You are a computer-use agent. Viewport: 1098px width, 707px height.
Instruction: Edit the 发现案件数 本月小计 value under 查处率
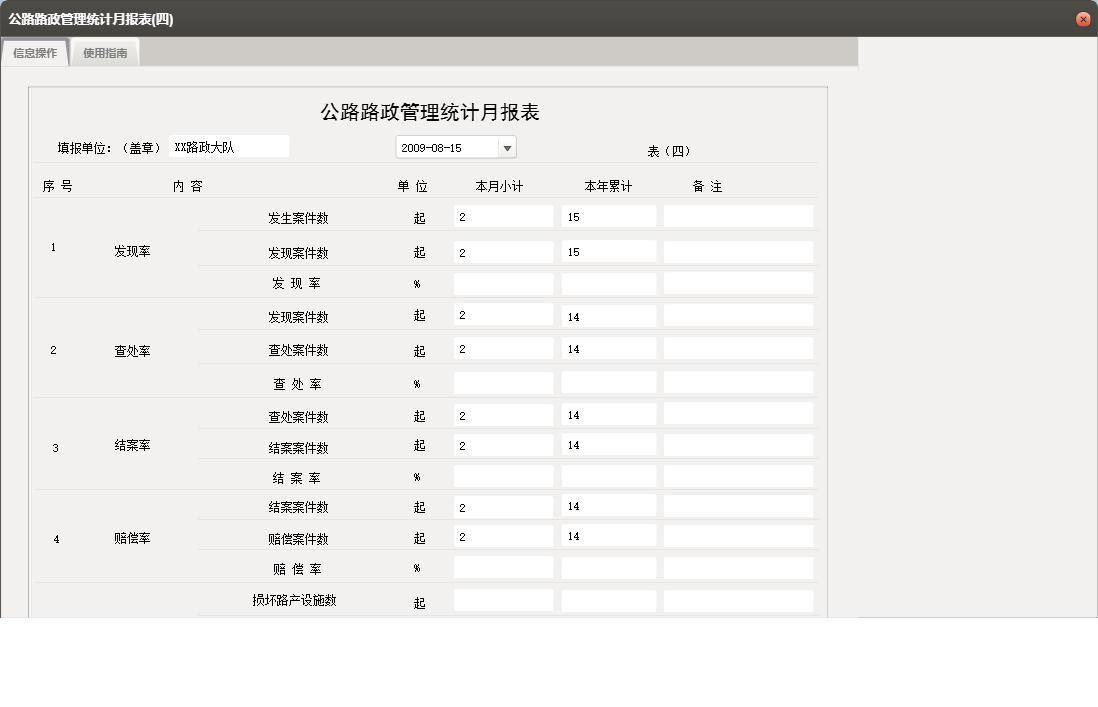(x=502, y=314)
